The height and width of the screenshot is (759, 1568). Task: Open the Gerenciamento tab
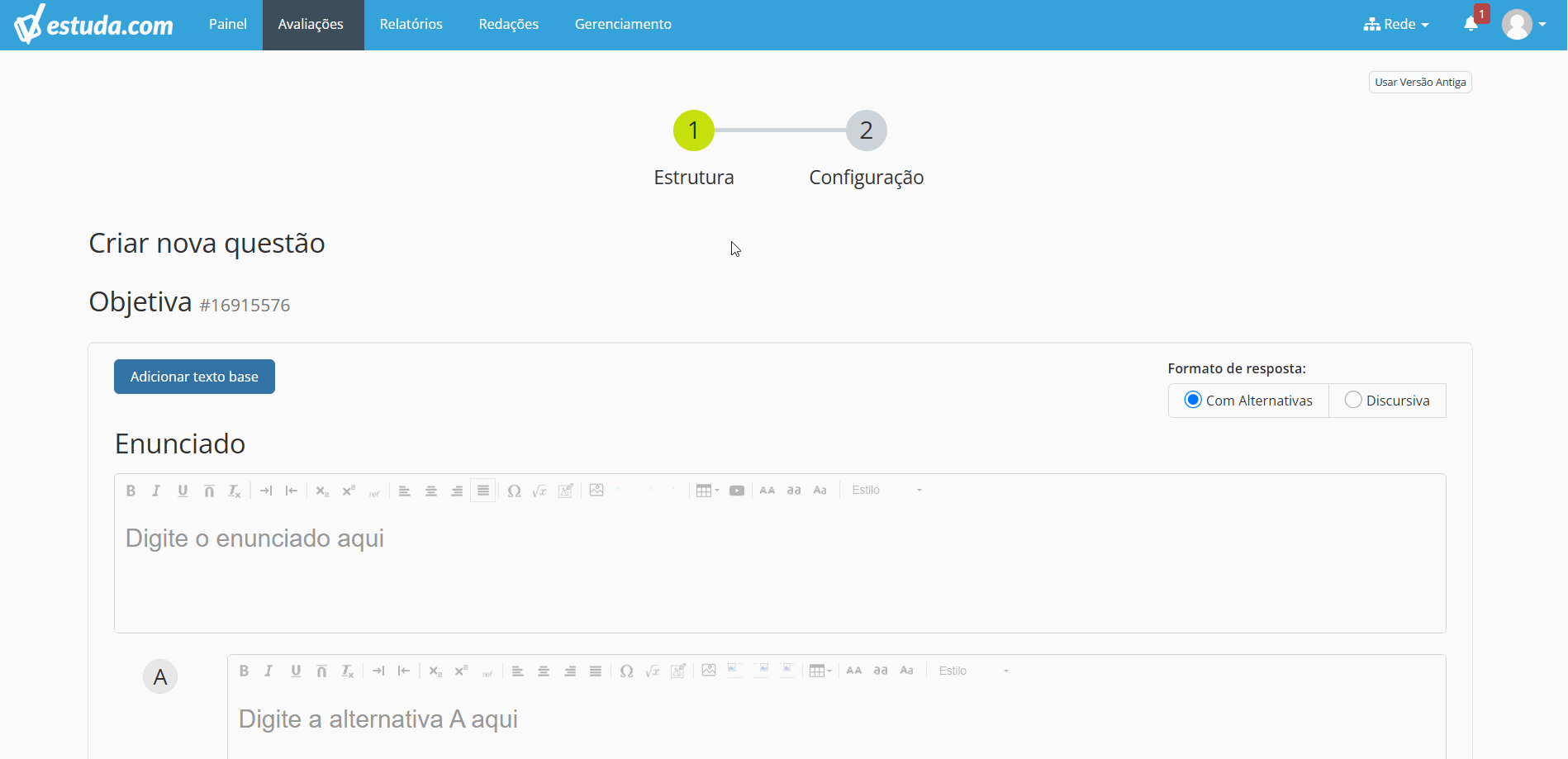(x=623, y=25)
